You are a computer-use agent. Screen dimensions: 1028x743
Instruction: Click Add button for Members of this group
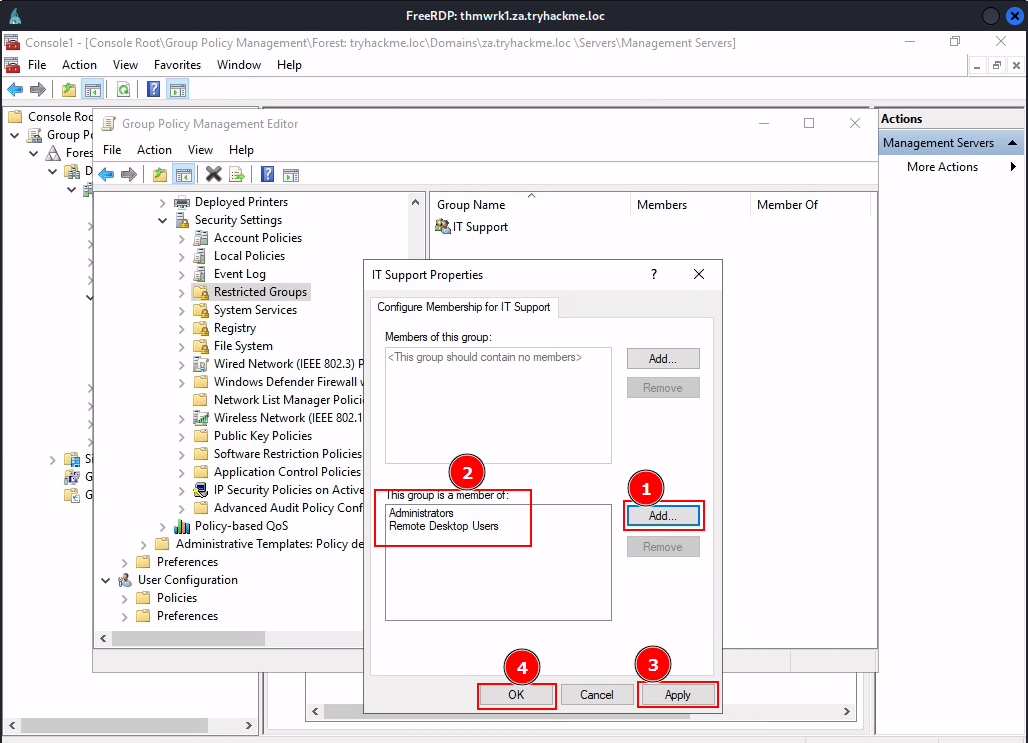coord(663,359)
